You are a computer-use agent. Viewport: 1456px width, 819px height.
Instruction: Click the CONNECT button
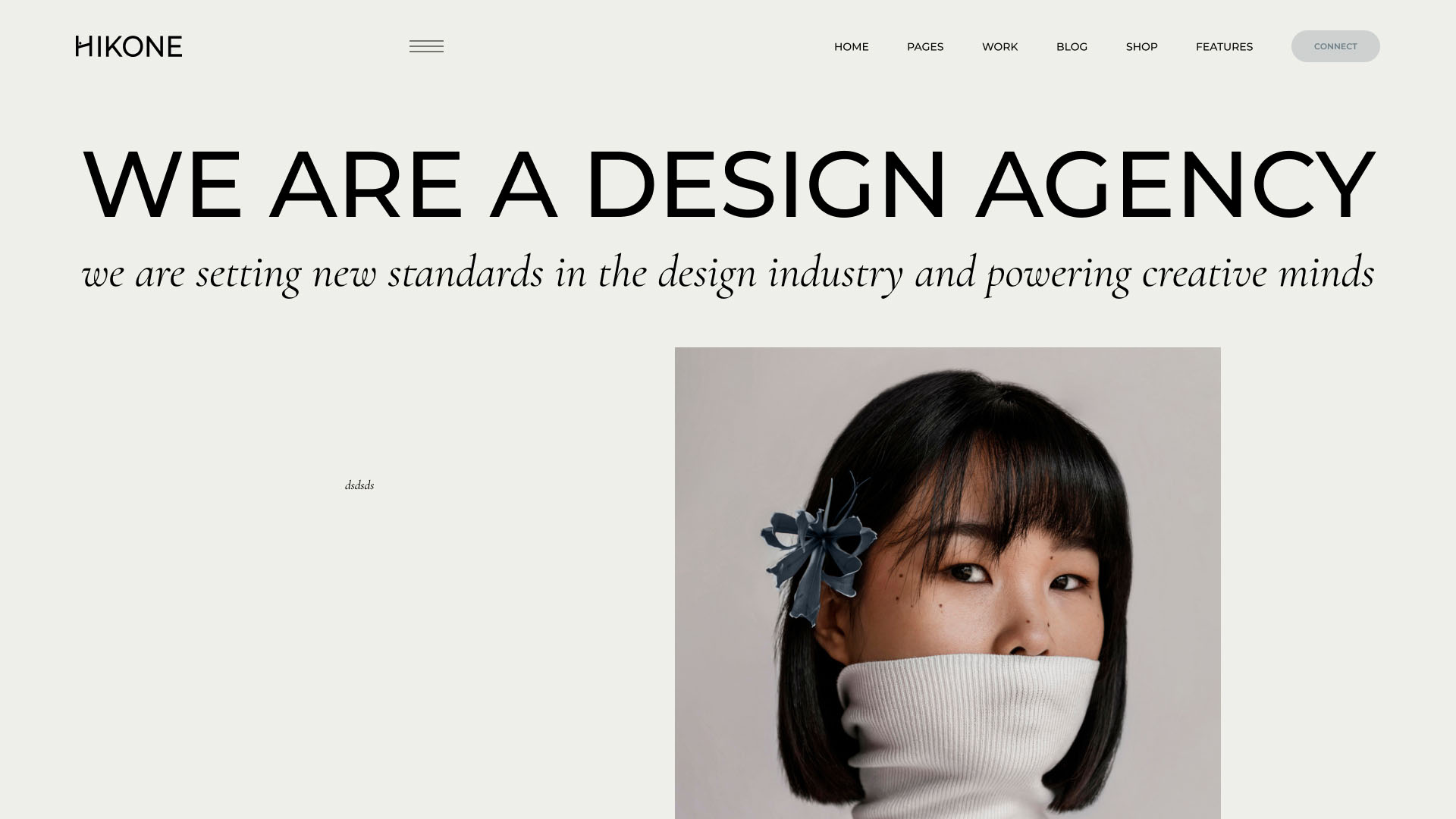[x=1335, y=46]
